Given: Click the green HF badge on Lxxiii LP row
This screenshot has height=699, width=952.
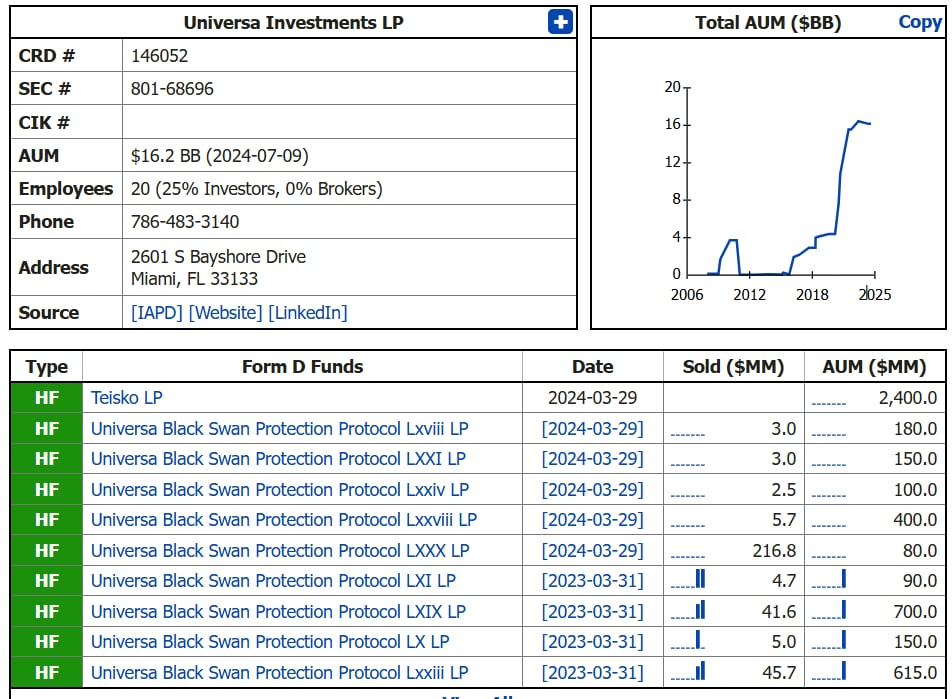Looking at the screenshot, I should [x=47, y=673].
